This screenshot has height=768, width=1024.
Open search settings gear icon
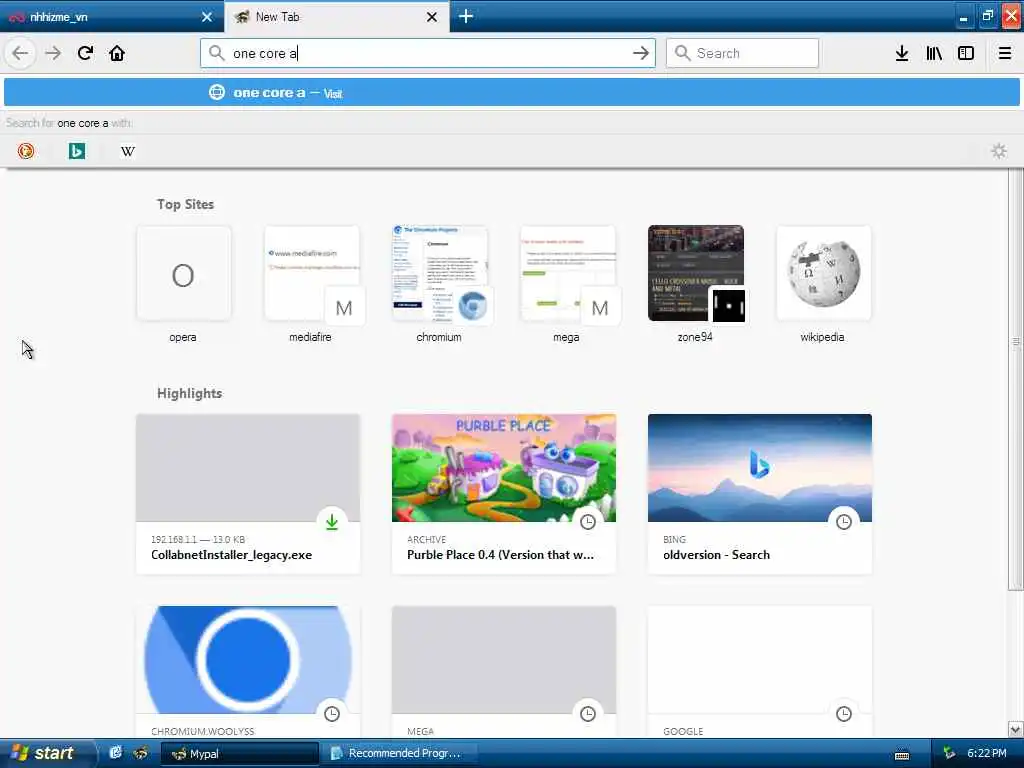point(999,151)
